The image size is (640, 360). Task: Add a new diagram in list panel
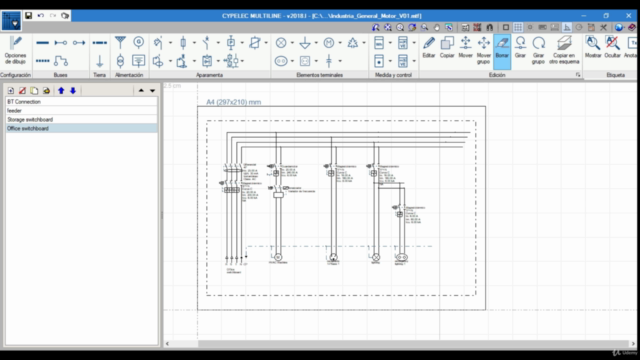click(11, 91)
